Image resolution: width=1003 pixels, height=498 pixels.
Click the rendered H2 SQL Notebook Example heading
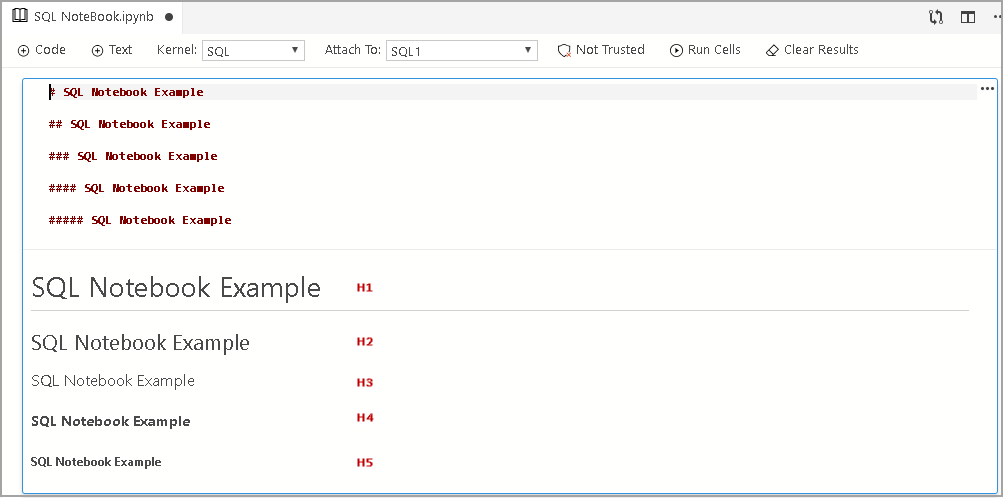[140, 343]
